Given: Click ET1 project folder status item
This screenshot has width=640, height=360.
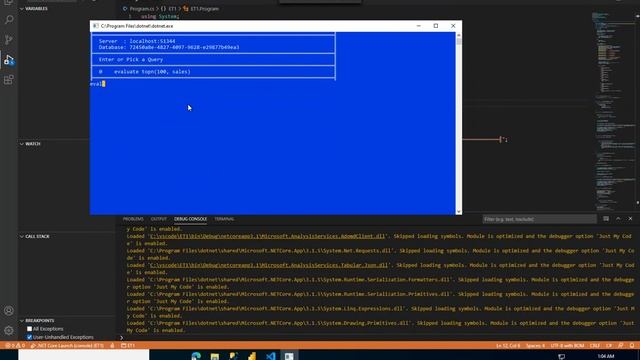Looking at the screenshot, I should [128, 345].
